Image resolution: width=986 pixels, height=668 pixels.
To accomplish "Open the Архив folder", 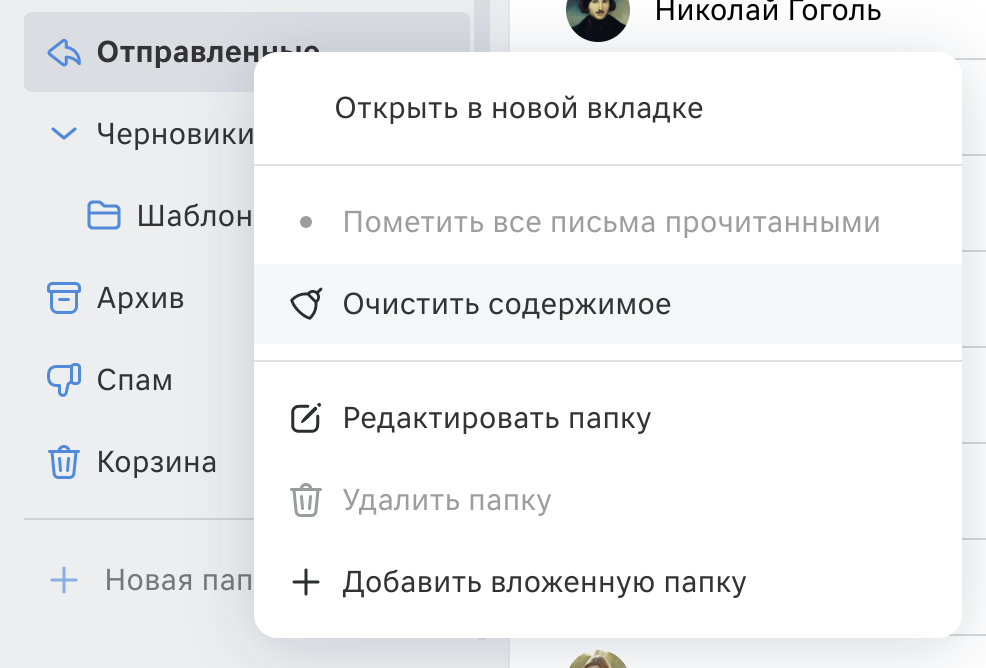I will point(140,298).
